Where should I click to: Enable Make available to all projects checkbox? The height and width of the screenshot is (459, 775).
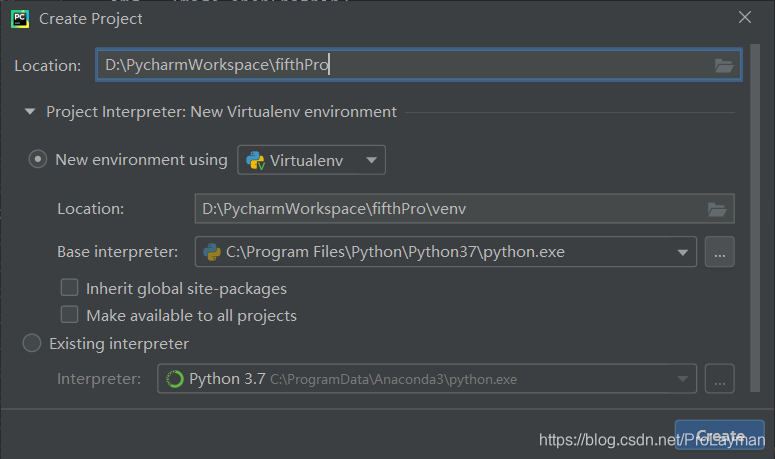pyautogui.click(x=69, y=315)
